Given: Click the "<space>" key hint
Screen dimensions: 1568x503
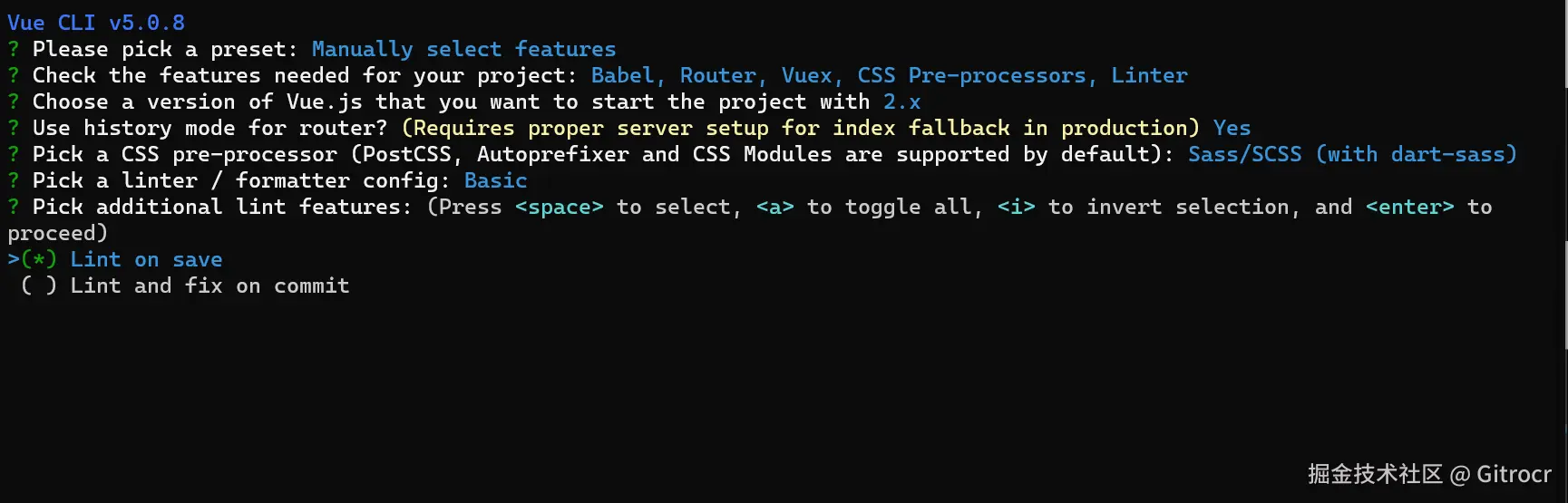Looking at the screenshot, I should [559, 207].
